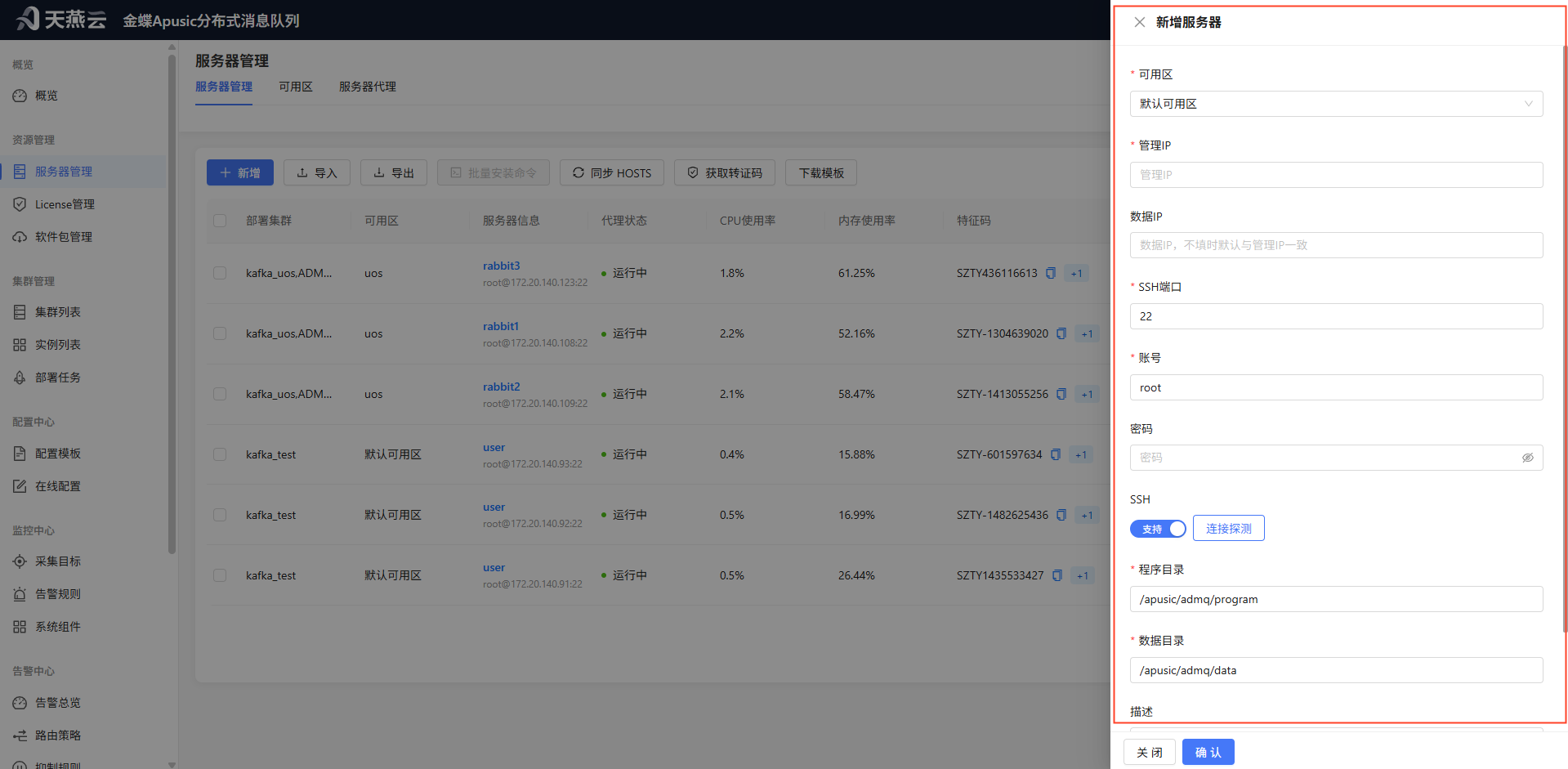Click the 确认 button in the drawer
1568x769 pixels.
[1208, 752]
